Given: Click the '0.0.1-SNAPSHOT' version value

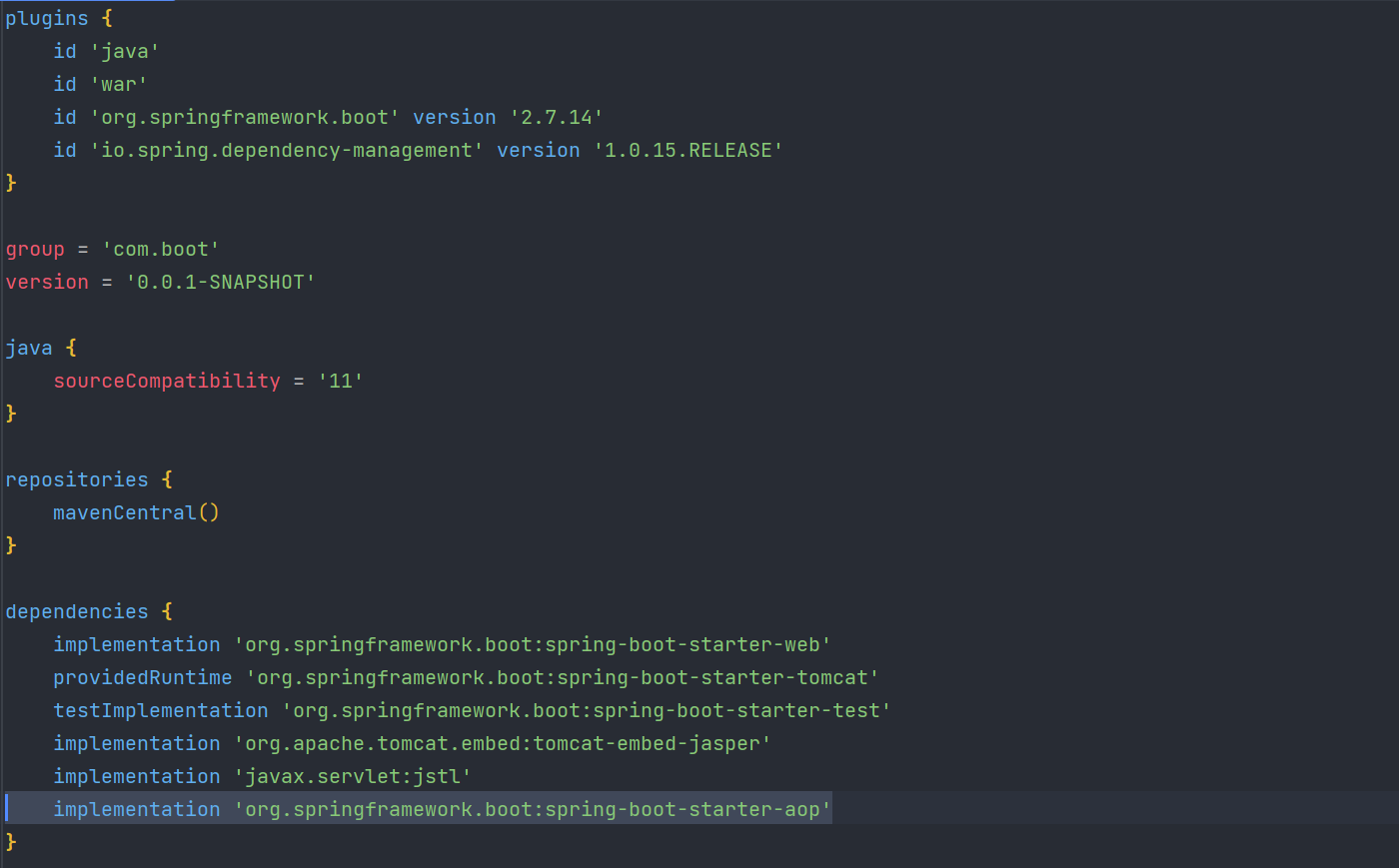Looking at the screenshot, I should coord(221,282).
